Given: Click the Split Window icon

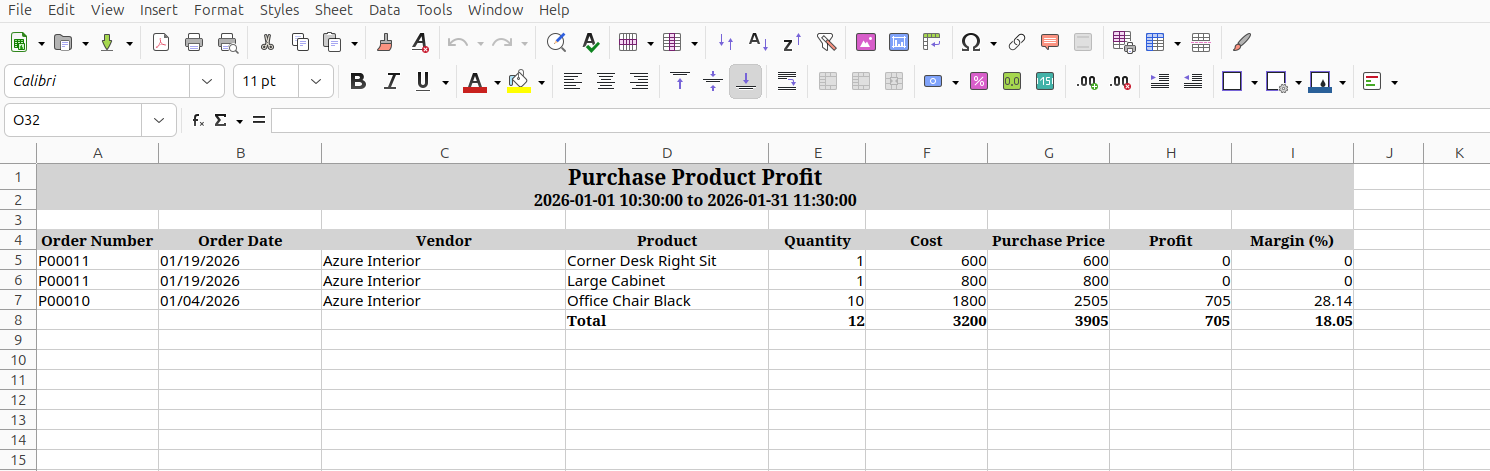Looking at the screenshot, I should [1202, 43].
